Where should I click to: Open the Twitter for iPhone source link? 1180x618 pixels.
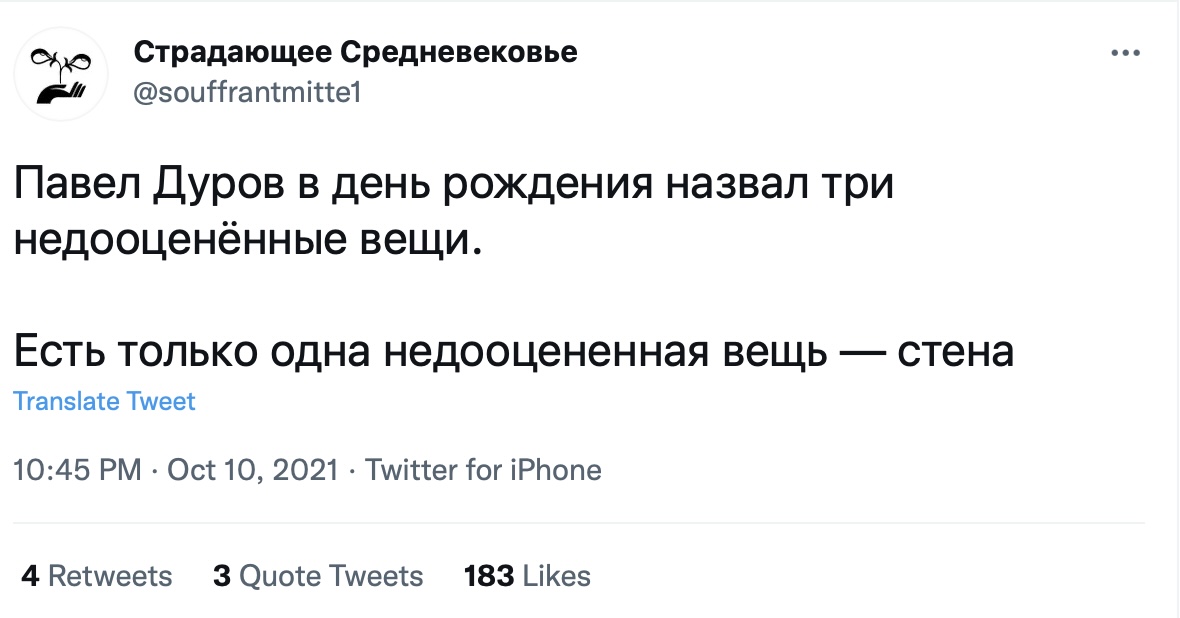click(x=483, y=470)
